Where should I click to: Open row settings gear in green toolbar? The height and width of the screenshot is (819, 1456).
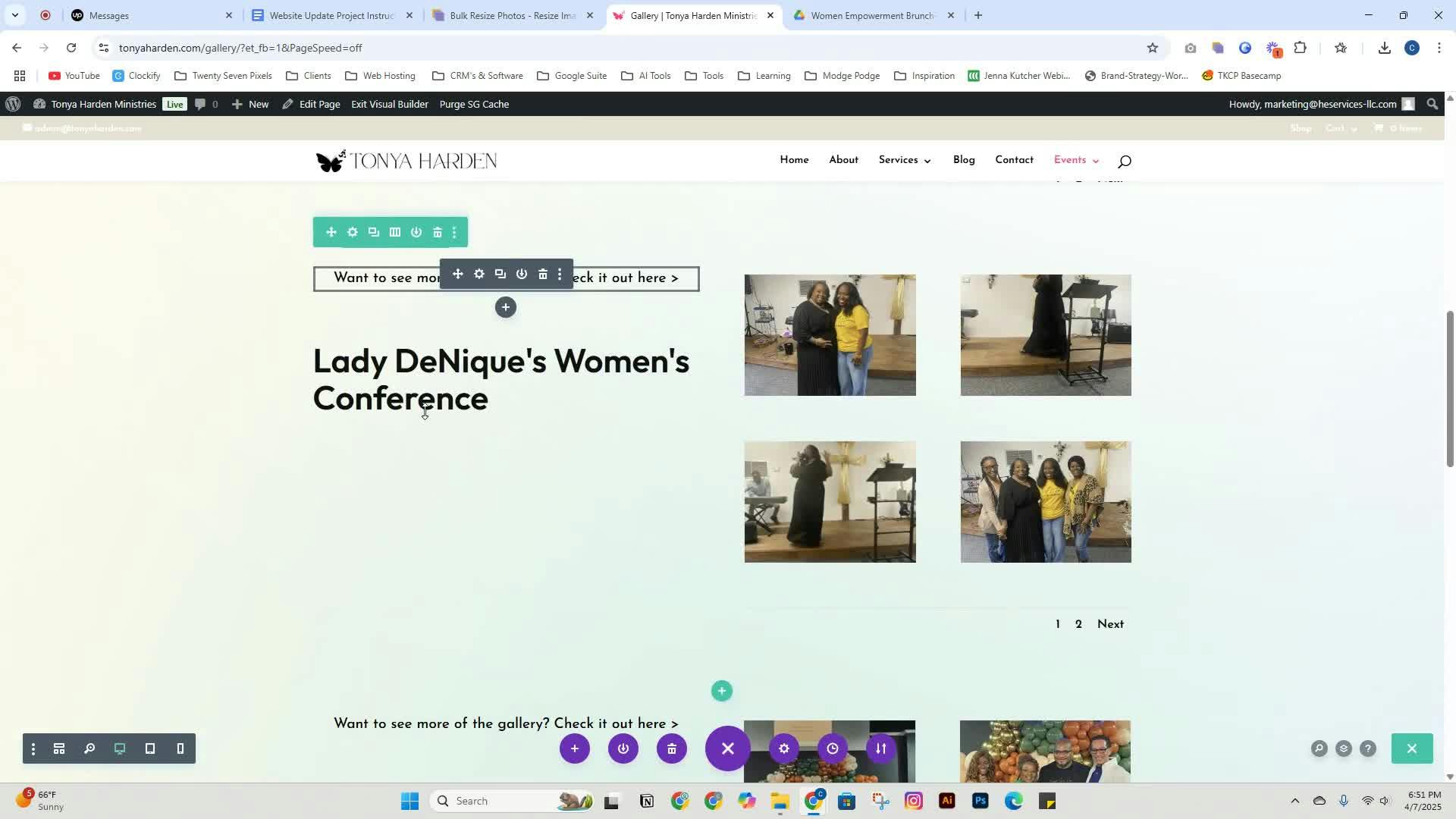coord(353,233)
